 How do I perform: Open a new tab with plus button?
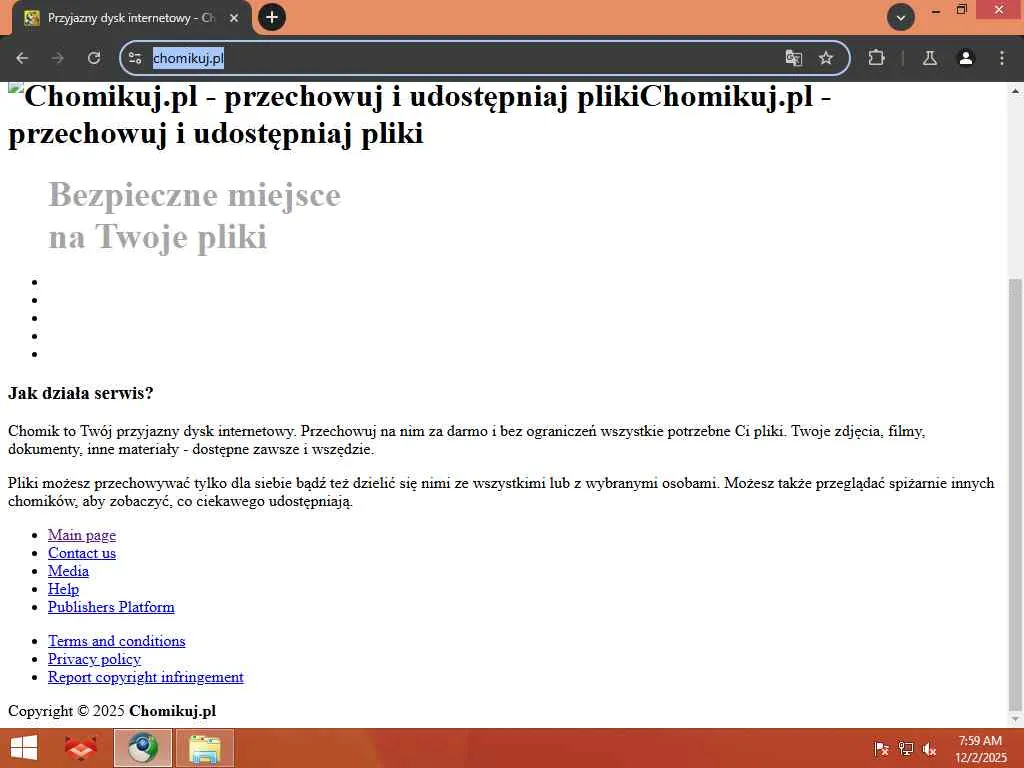pyautogui.click(x=272, y=17)
